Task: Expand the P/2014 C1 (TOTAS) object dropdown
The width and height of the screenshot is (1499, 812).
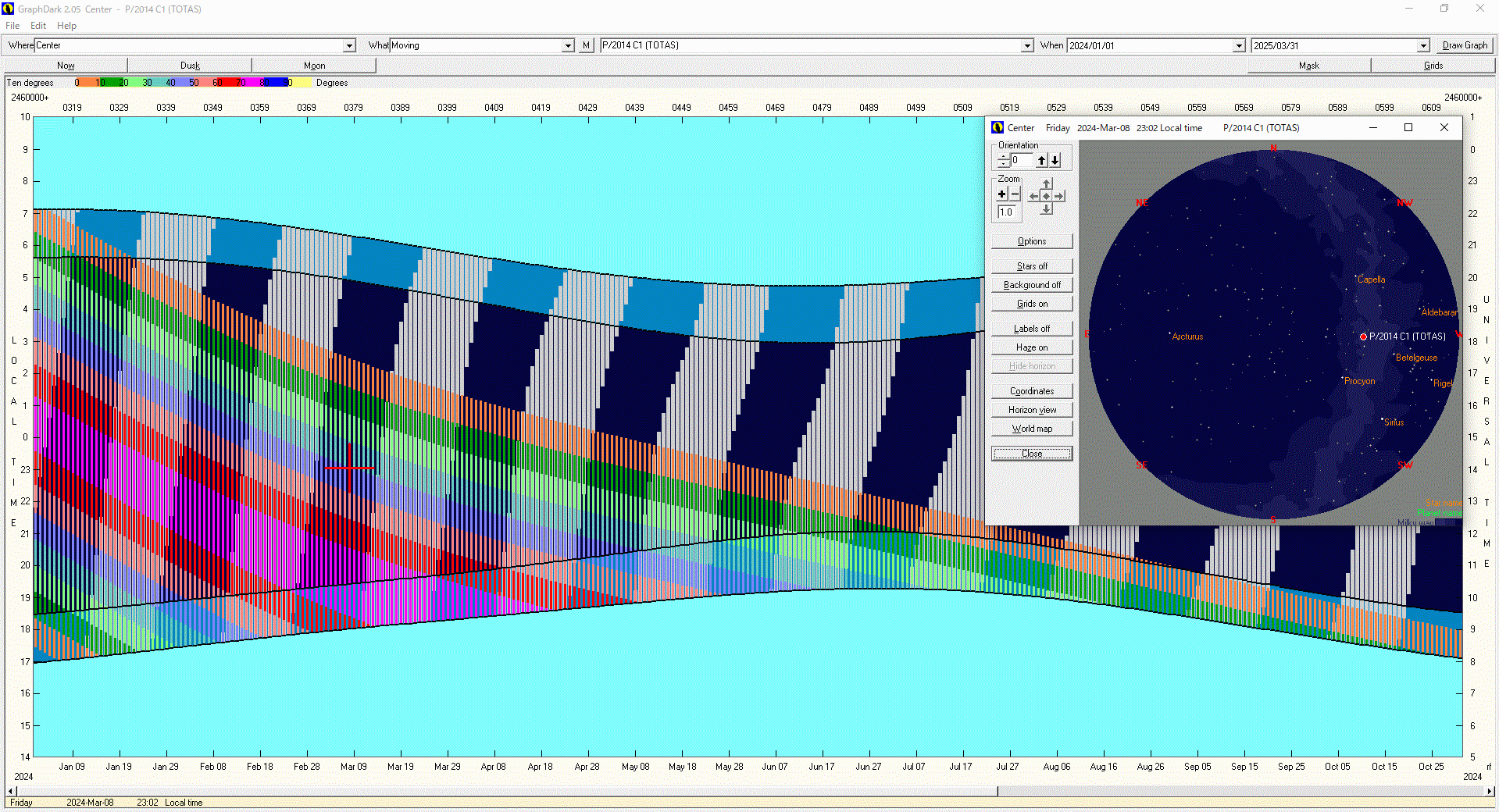Action: 1027,46
